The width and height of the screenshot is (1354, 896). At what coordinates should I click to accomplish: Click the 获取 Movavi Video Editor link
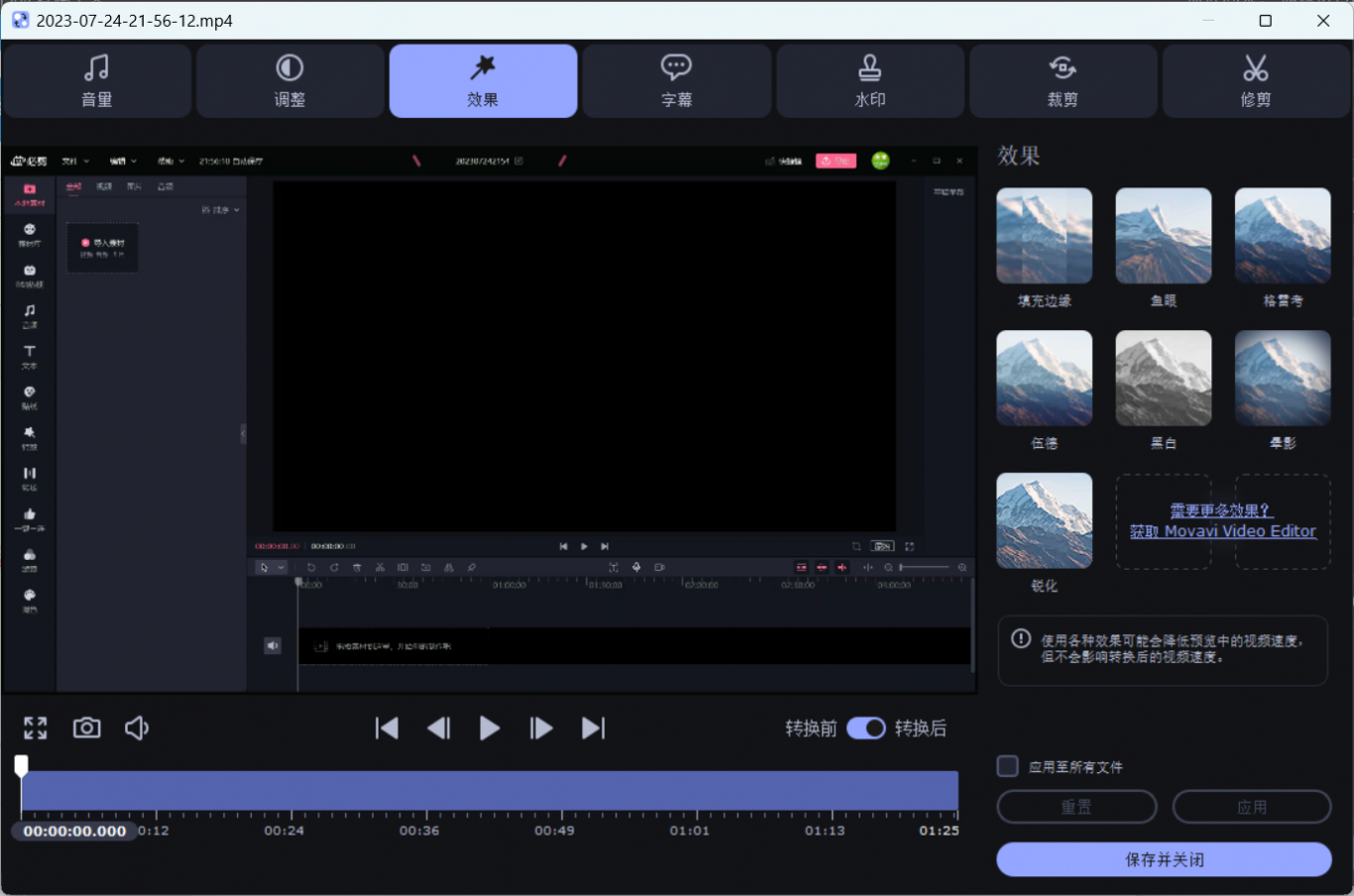coord(1222,531)
